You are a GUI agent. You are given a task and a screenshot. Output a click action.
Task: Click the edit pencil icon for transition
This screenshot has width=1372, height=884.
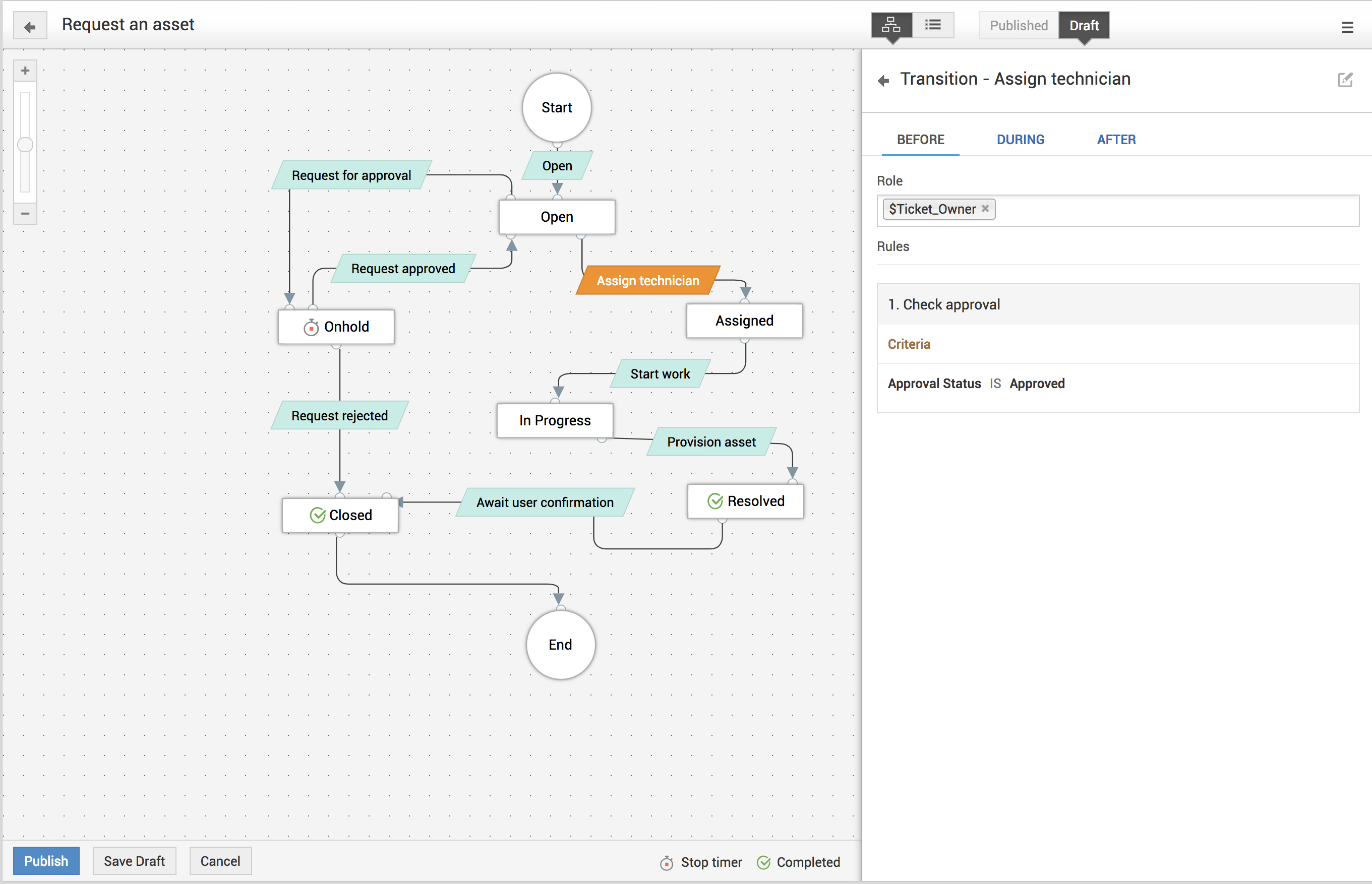(x=1345, y=80)
